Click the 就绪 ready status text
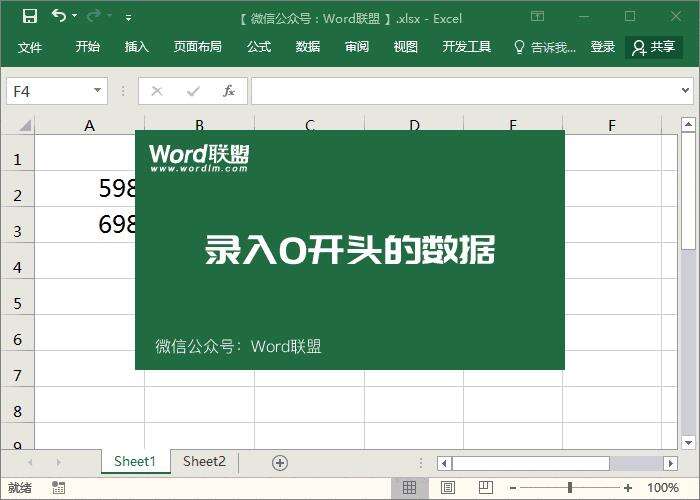The image size is (700, 500). pyautogui.click(x=20, y=488)
